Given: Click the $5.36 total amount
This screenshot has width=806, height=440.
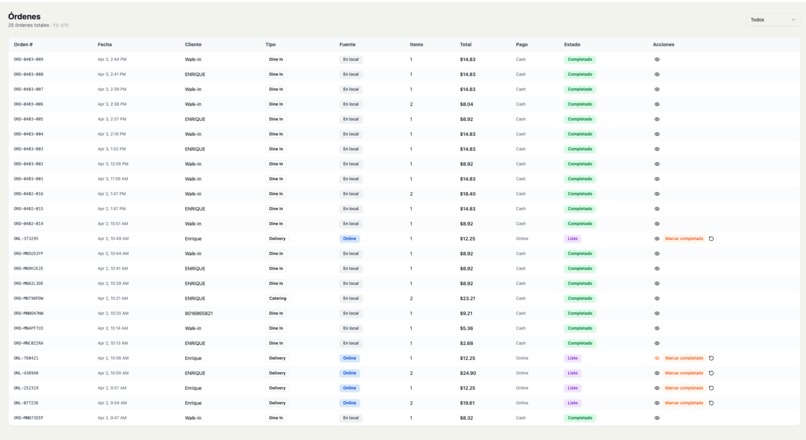Looking at the screenshot, I should (467, 328).
